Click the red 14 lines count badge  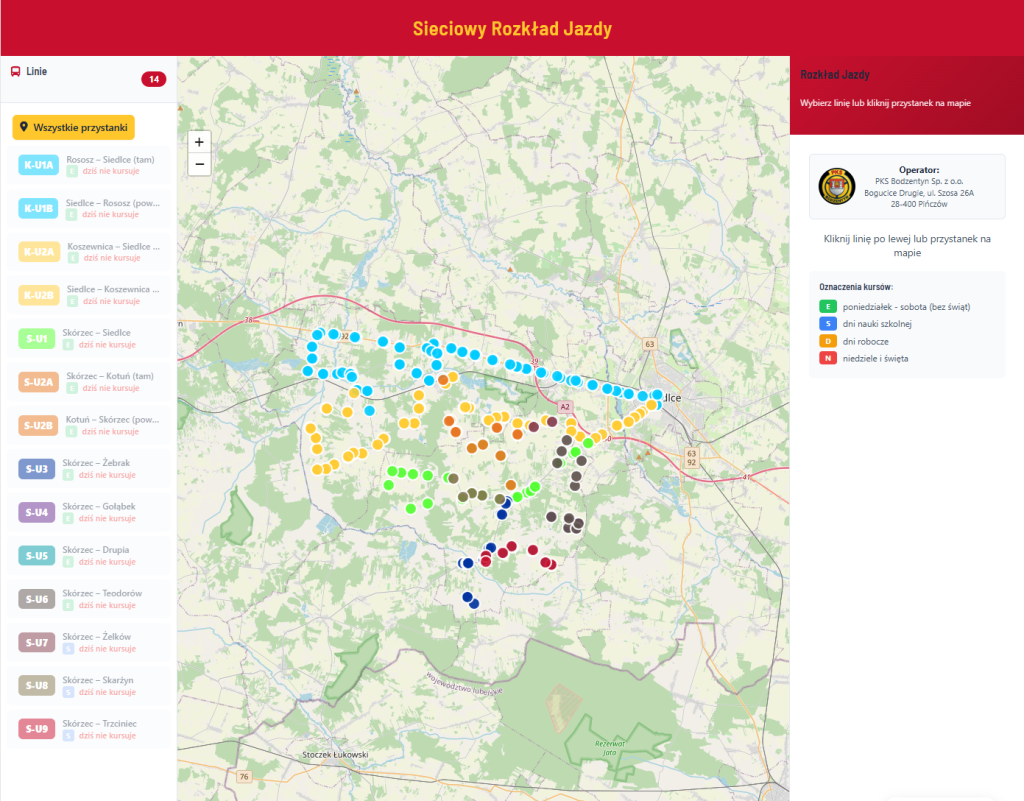pos(154,80)
